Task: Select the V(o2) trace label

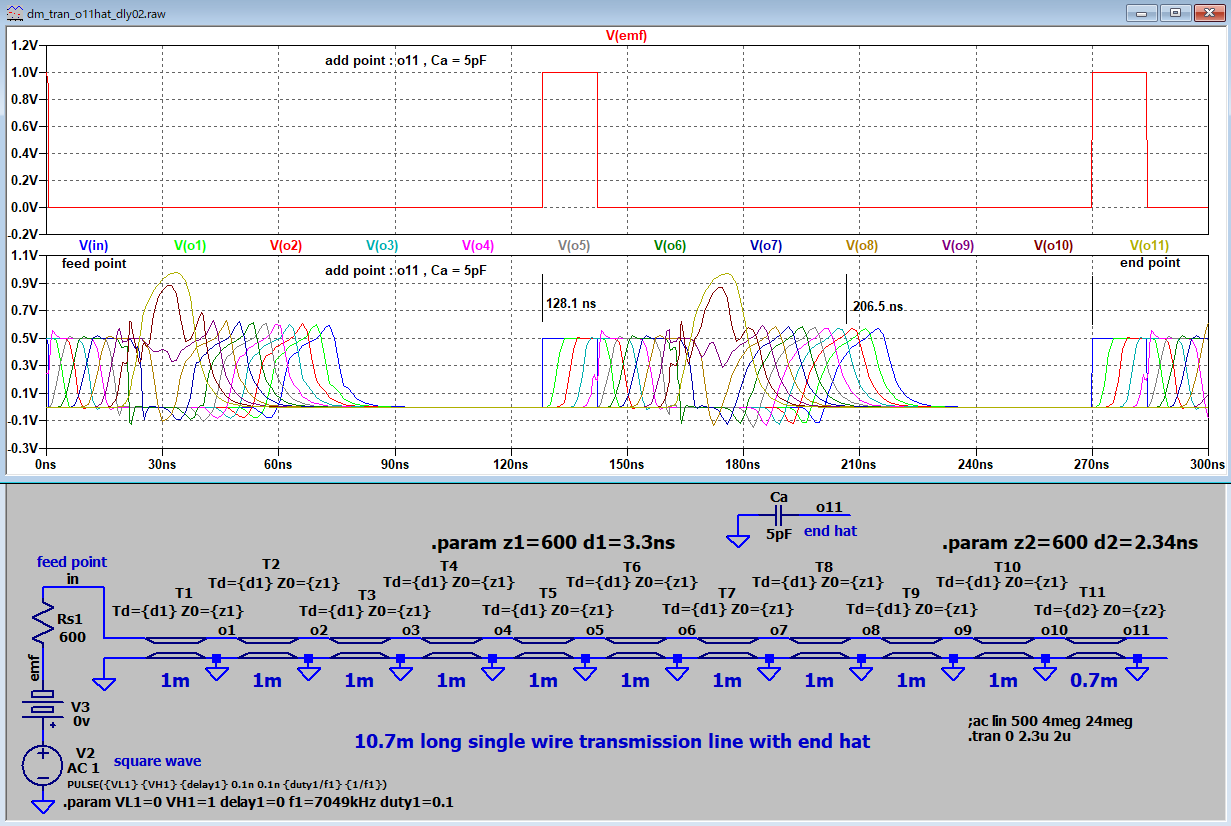Action: coord(285,246)
